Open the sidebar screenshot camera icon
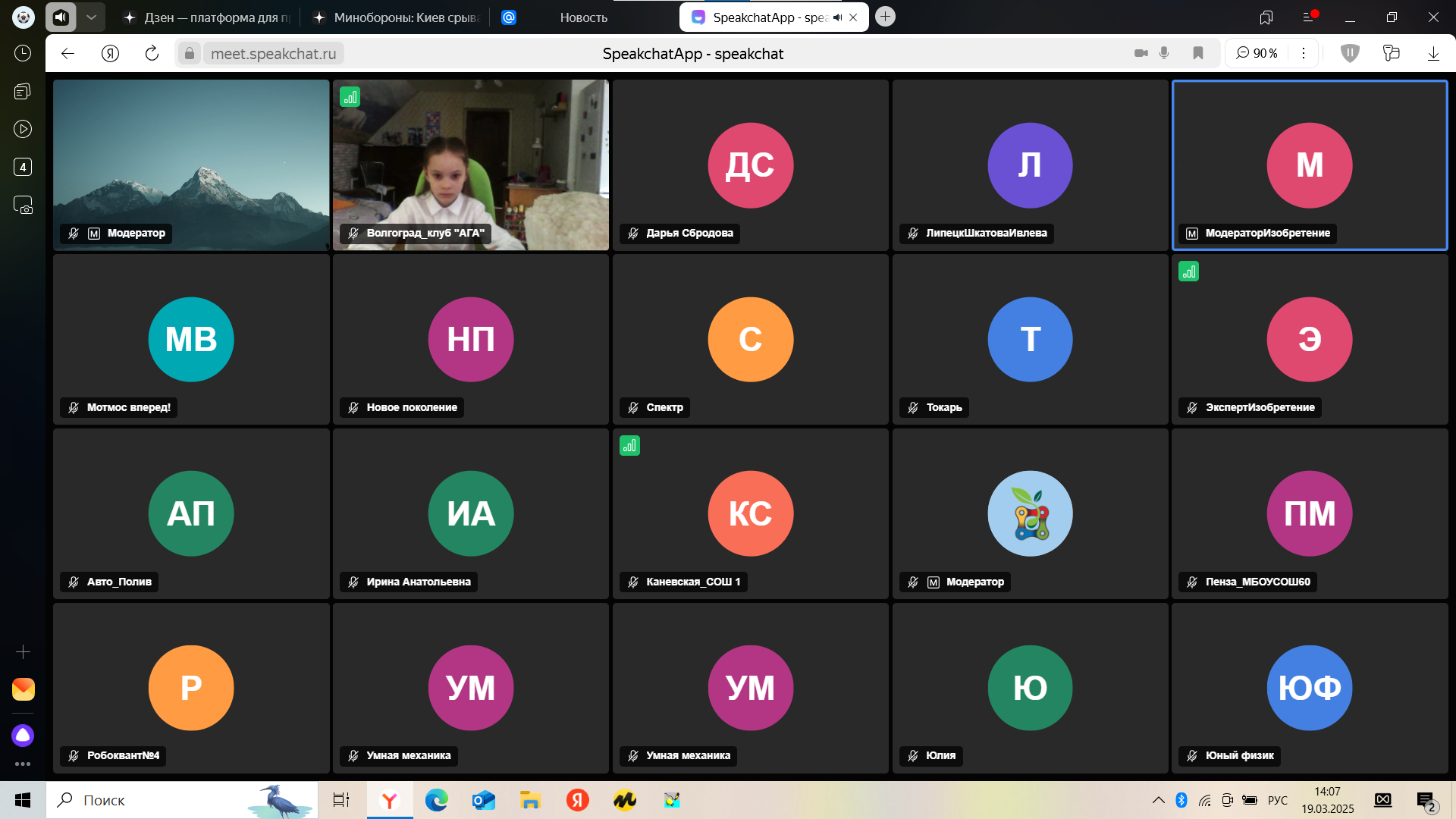1456x819 pixels. [23, 205]
